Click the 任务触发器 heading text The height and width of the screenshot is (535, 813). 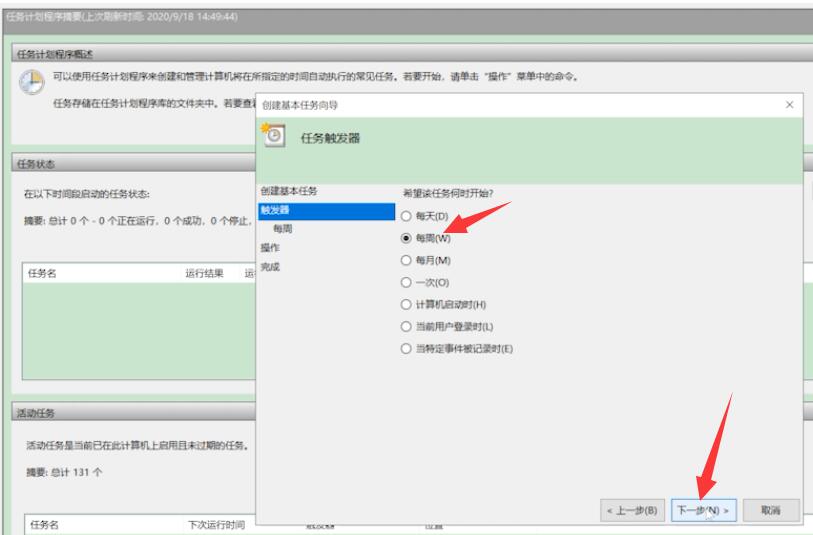(330, 138)
